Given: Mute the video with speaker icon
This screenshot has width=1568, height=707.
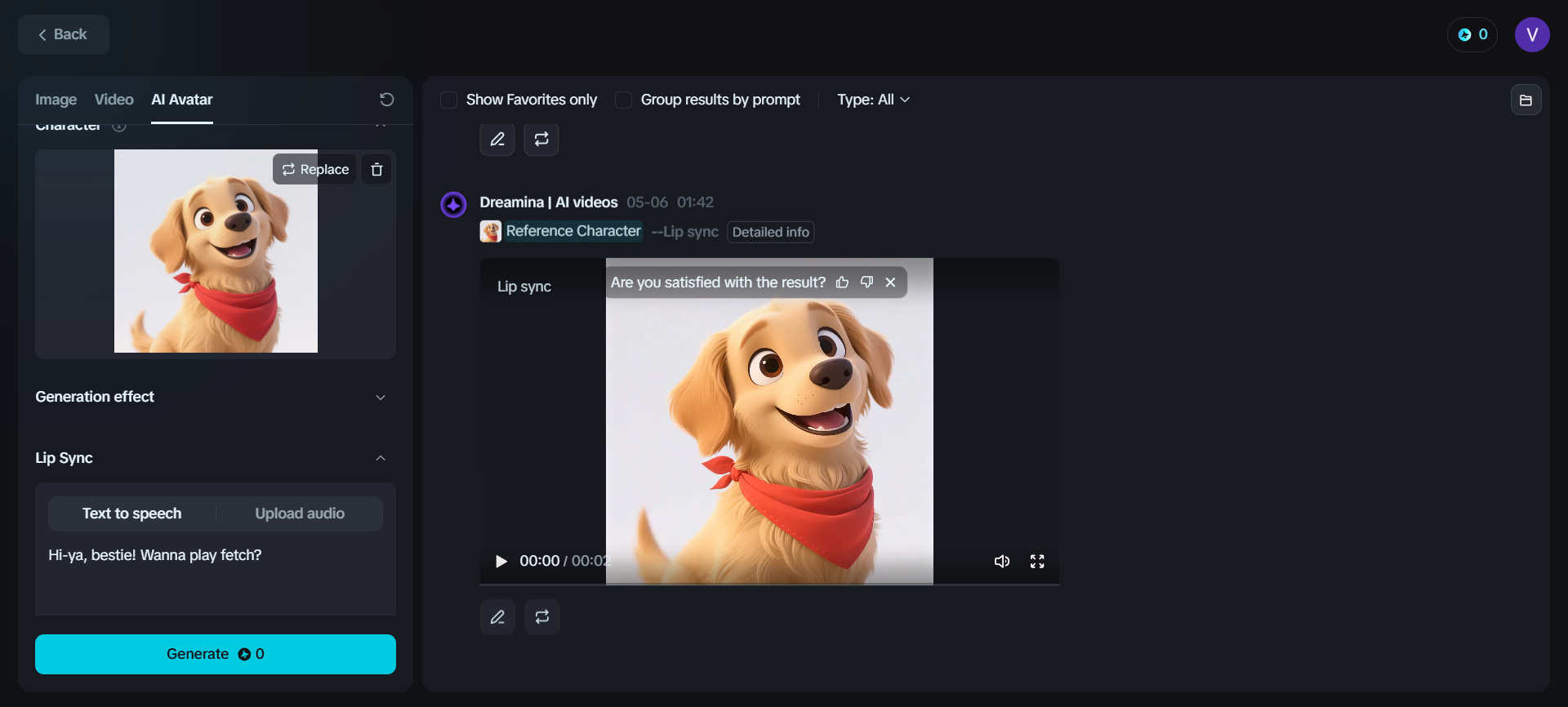Looking at the screenshot, I should [1002, 561].
